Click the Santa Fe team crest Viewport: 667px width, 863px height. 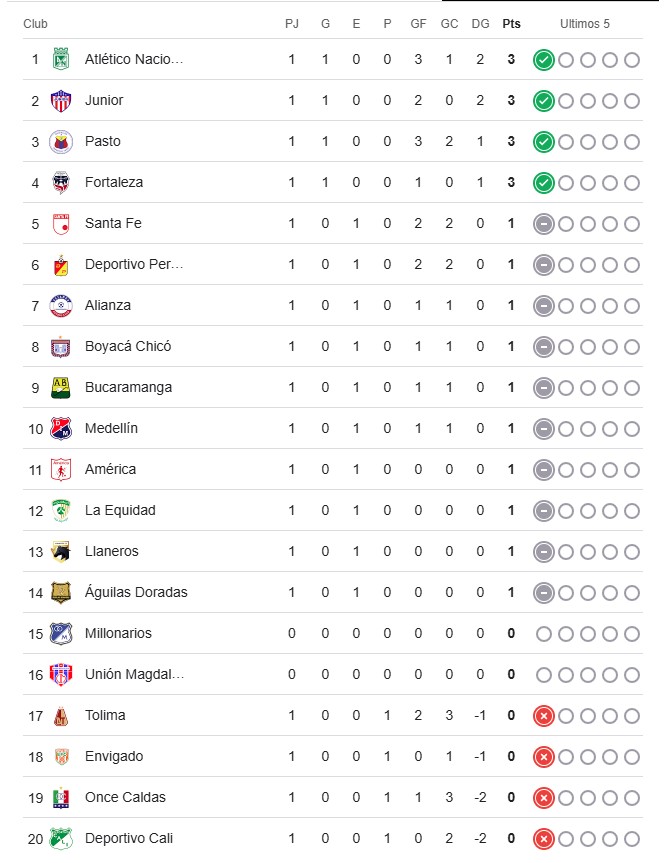(x=61, y=223)
